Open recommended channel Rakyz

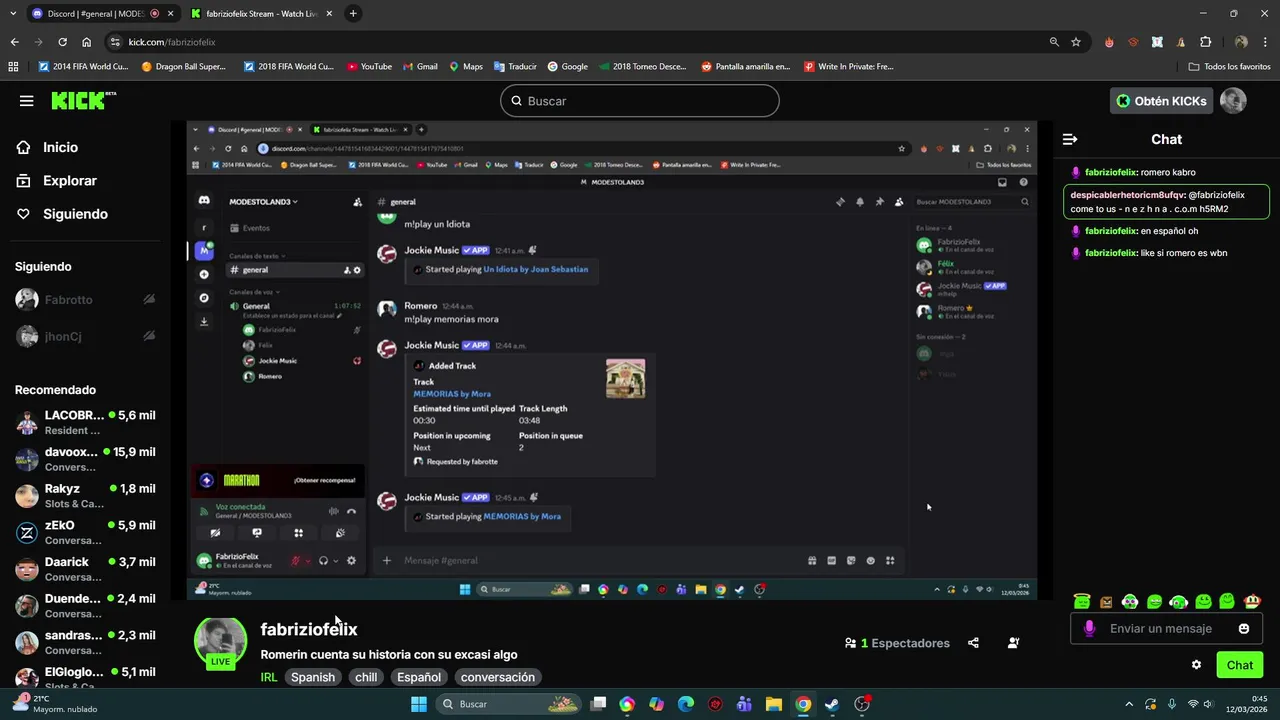pyautogui.click(x=85, y=496)
